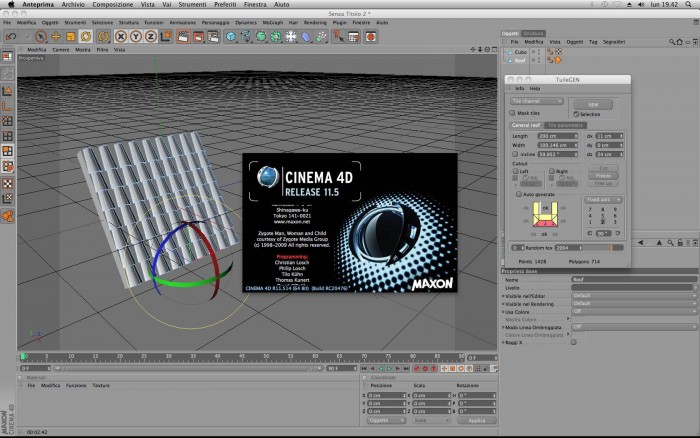Activate the Rotate tool icon
Image resolution: width=700 pixels, height=438 pixels.
point(86,37)
